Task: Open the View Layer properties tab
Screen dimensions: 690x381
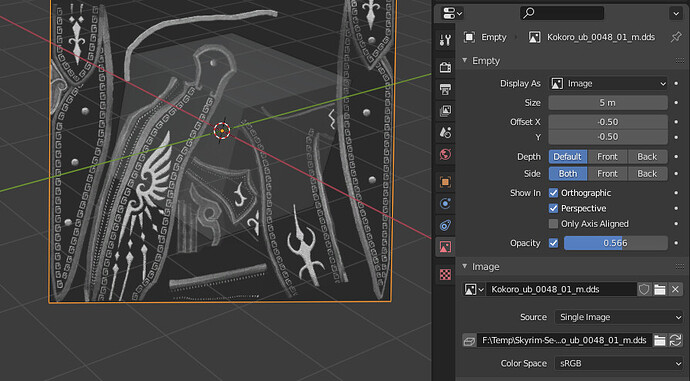Action: click(445, 110)
